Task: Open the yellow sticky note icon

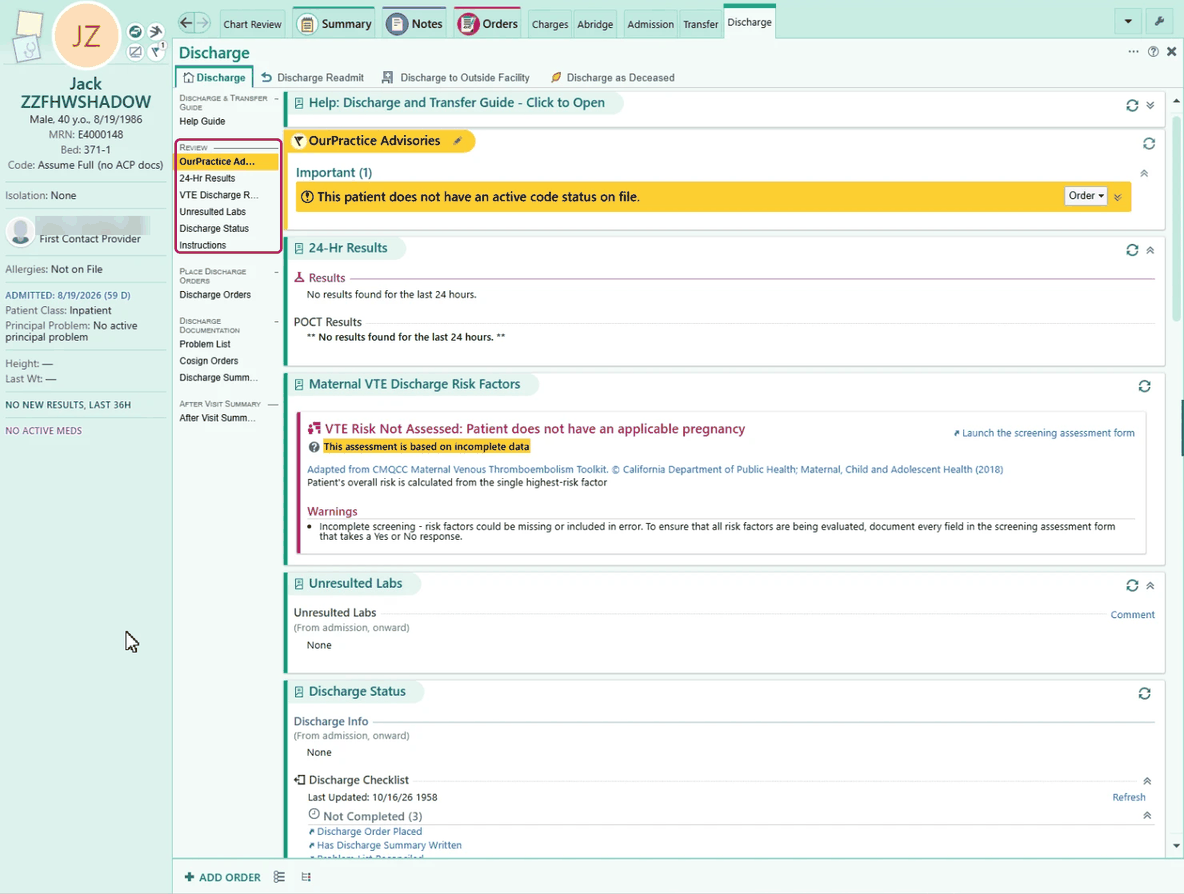Action: click(29, 23)
